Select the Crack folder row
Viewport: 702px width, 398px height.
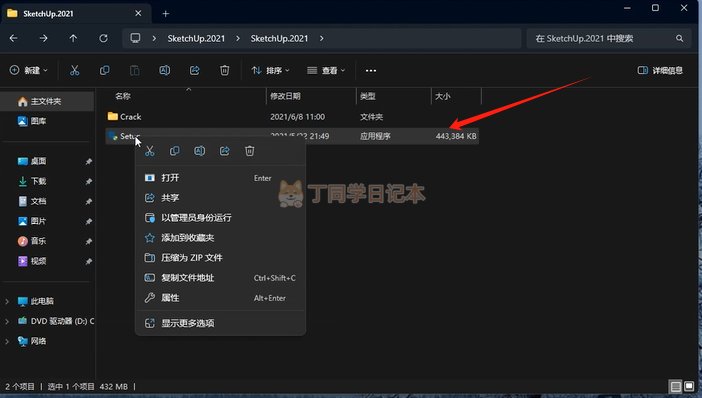pyautogui.click(x=292, y=116)
